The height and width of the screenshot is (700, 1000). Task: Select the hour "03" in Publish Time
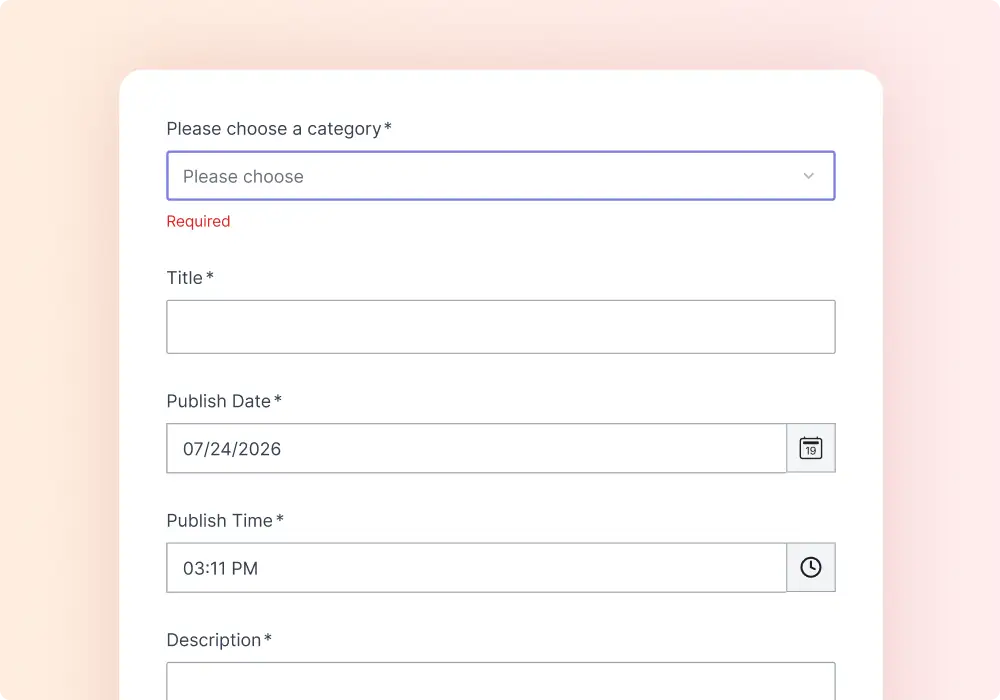193,568
